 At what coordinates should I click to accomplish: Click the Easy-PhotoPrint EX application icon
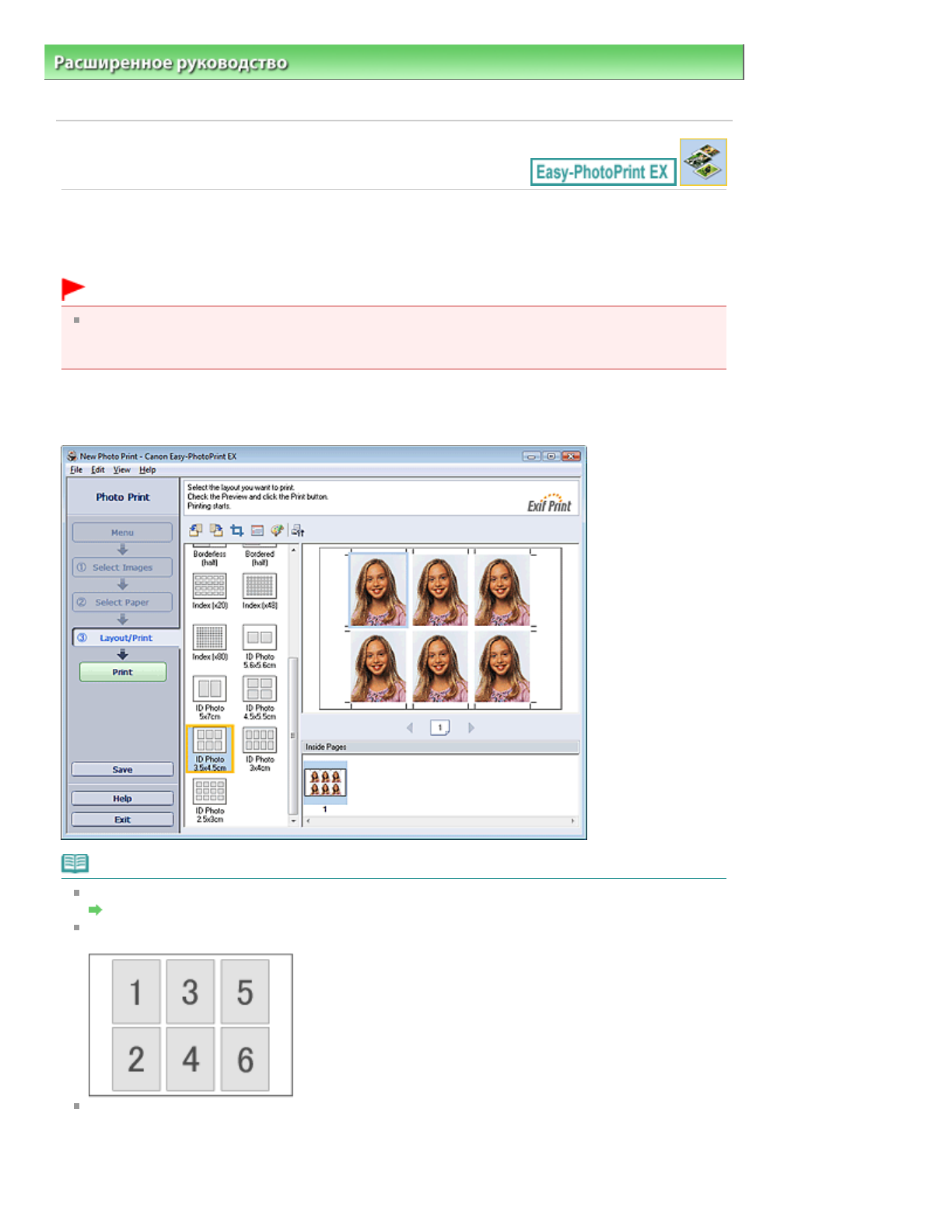[703, 162]
